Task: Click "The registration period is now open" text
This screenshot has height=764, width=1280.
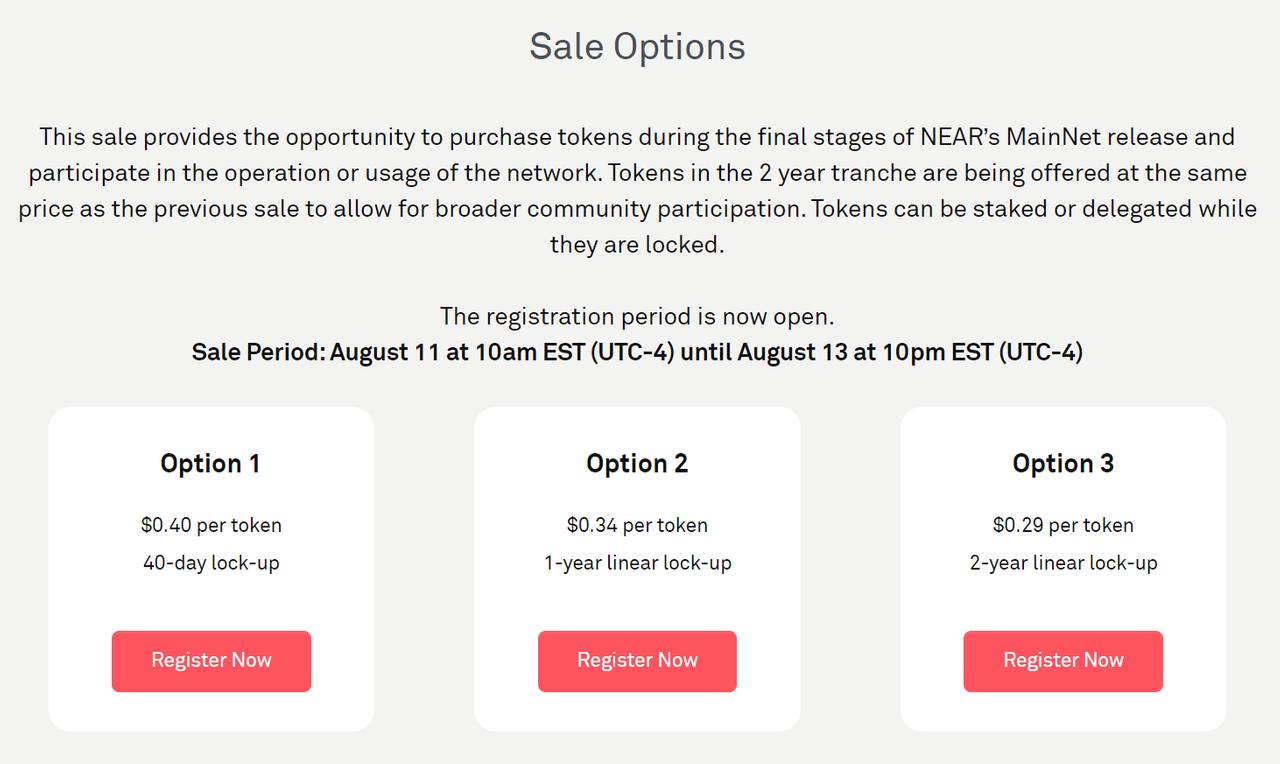Action: coord(637,317)
